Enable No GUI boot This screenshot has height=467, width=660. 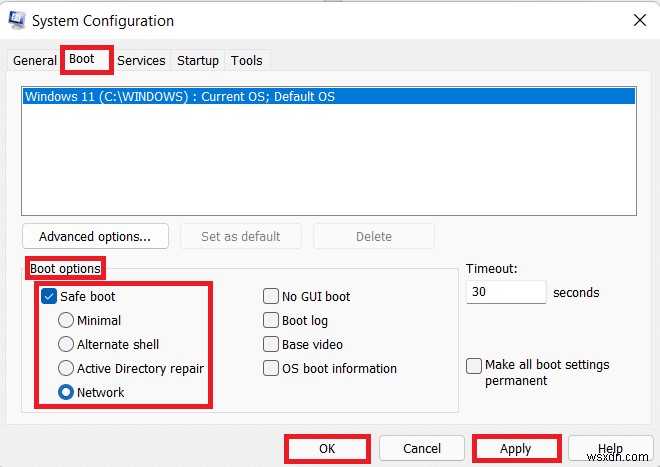271,296
